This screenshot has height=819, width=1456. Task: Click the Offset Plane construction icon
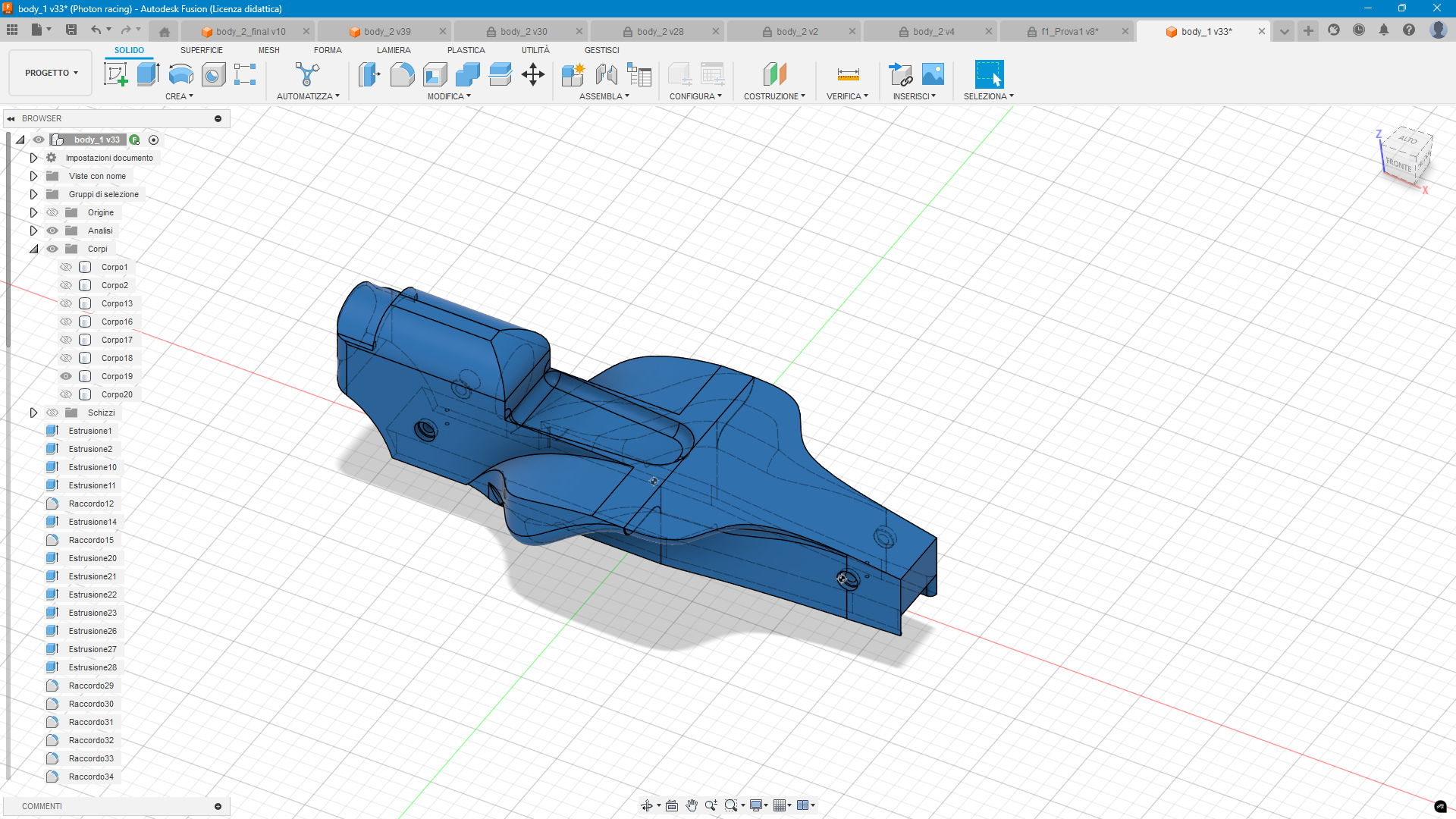[774, 74]
